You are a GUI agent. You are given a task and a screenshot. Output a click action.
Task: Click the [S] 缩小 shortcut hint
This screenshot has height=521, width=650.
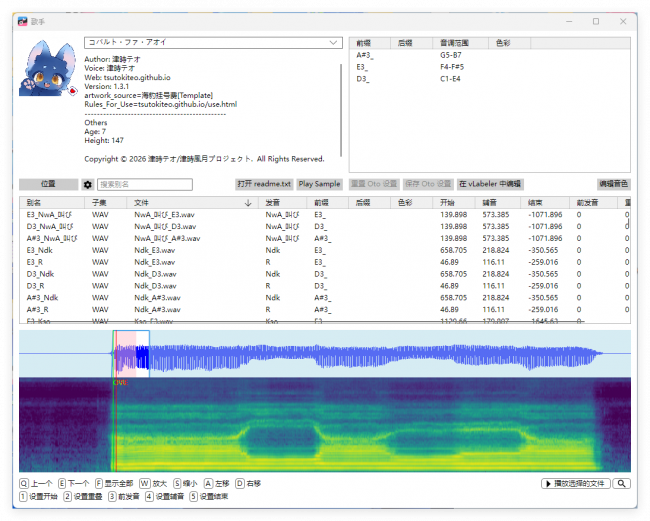[x=185, y=484]
